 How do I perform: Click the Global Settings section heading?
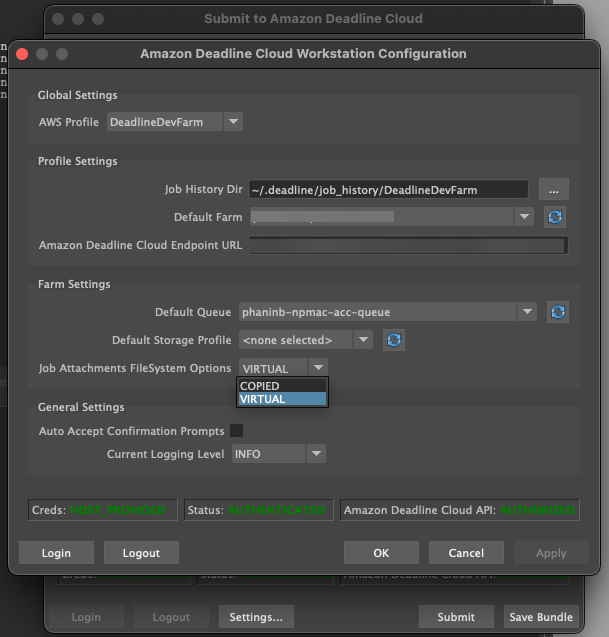point(77,95)
